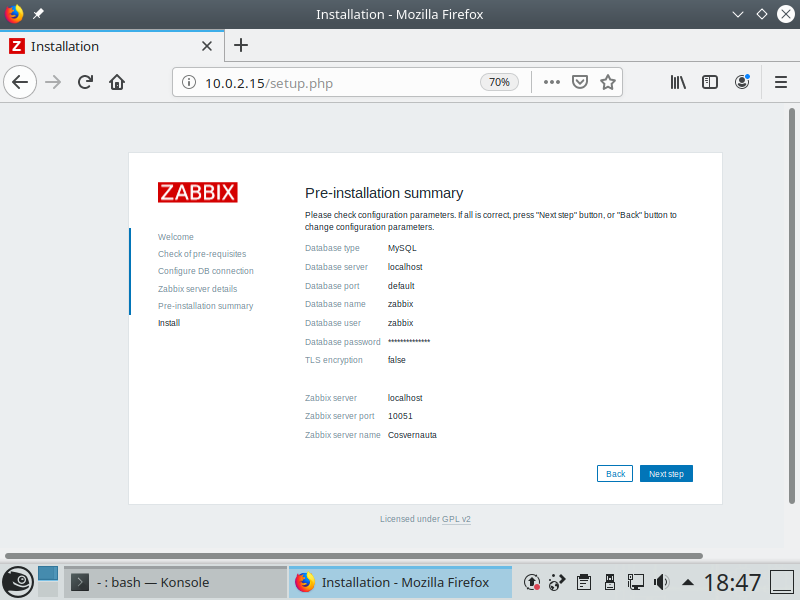Click the masked Database password value

(x=409, y=341)
